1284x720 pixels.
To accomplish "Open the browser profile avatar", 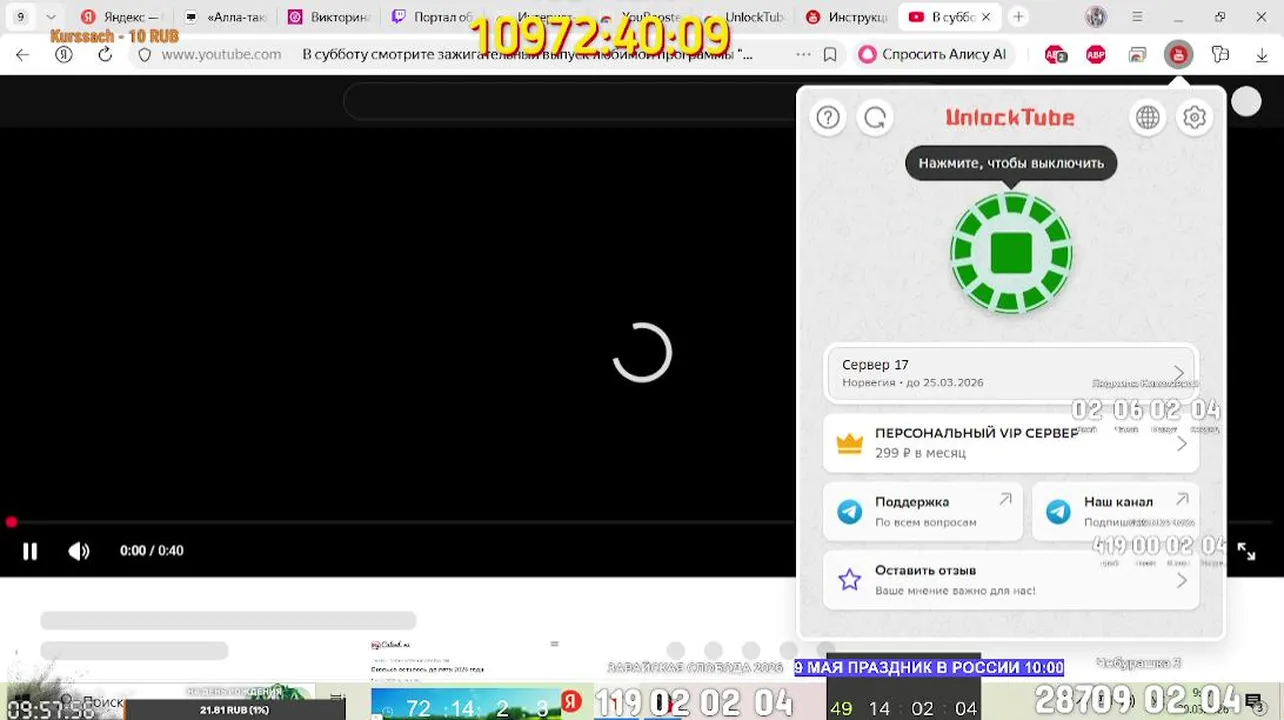I will 1096,17.
